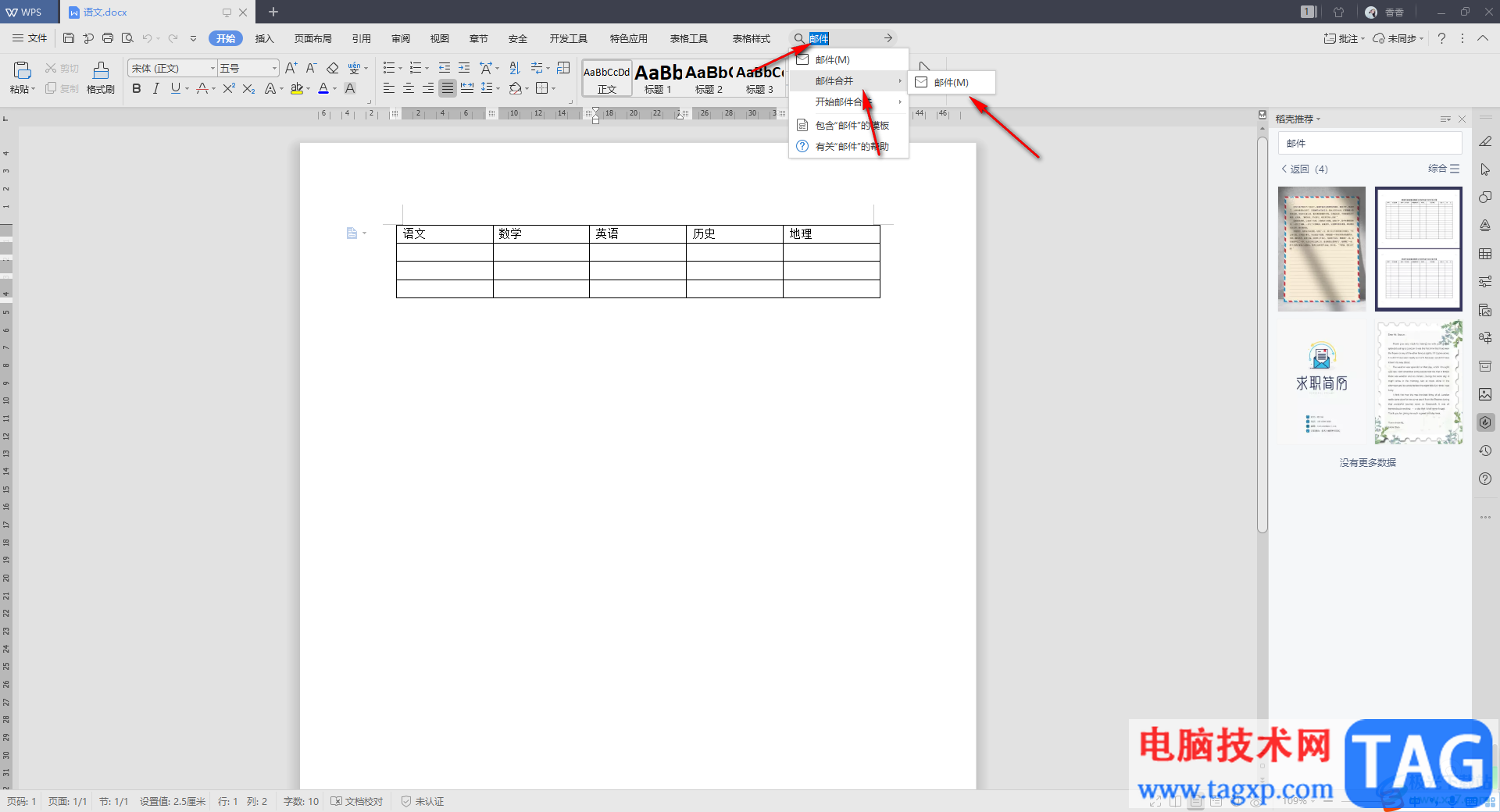Click the Paste clipboard icon
Viewport: 1500px width, 812px height.
[23, 70]
